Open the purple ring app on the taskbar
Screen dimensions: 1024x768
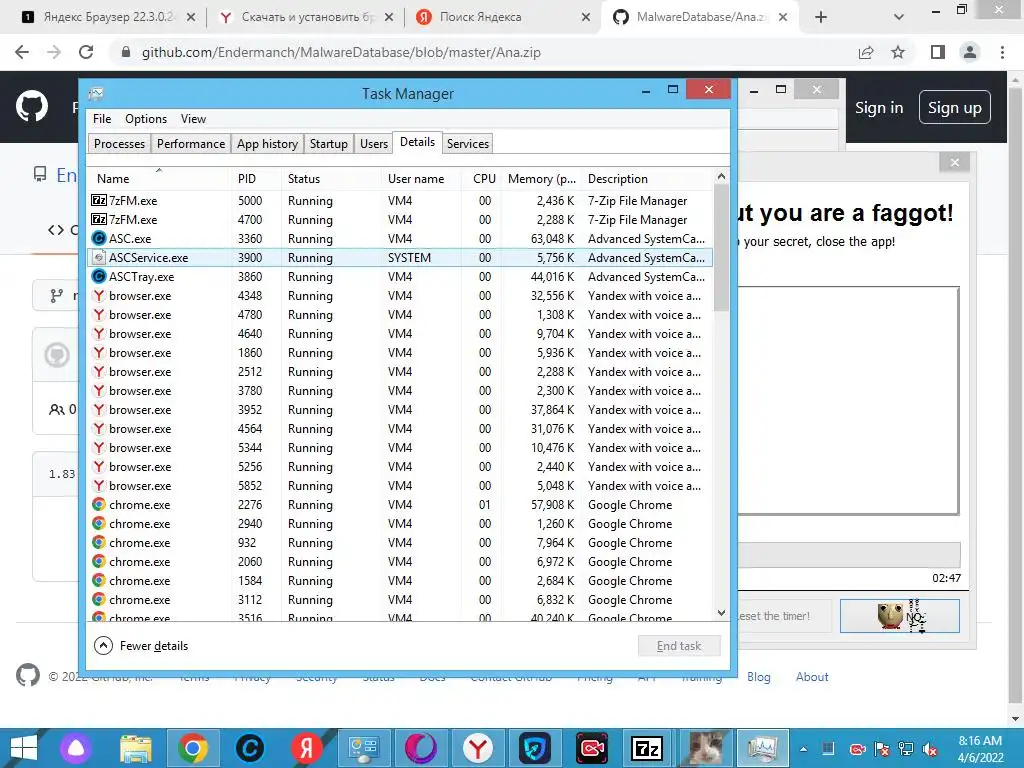coord(421,748)
